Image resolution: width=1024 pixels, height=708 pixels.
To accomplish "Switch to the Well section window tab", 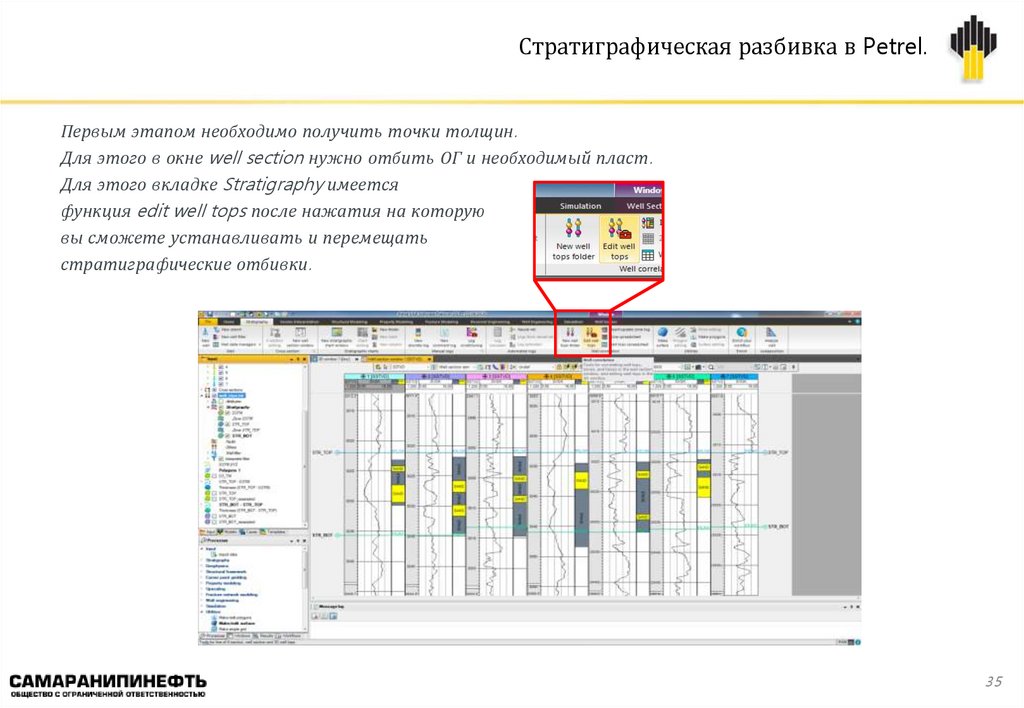I will (394, 359).
